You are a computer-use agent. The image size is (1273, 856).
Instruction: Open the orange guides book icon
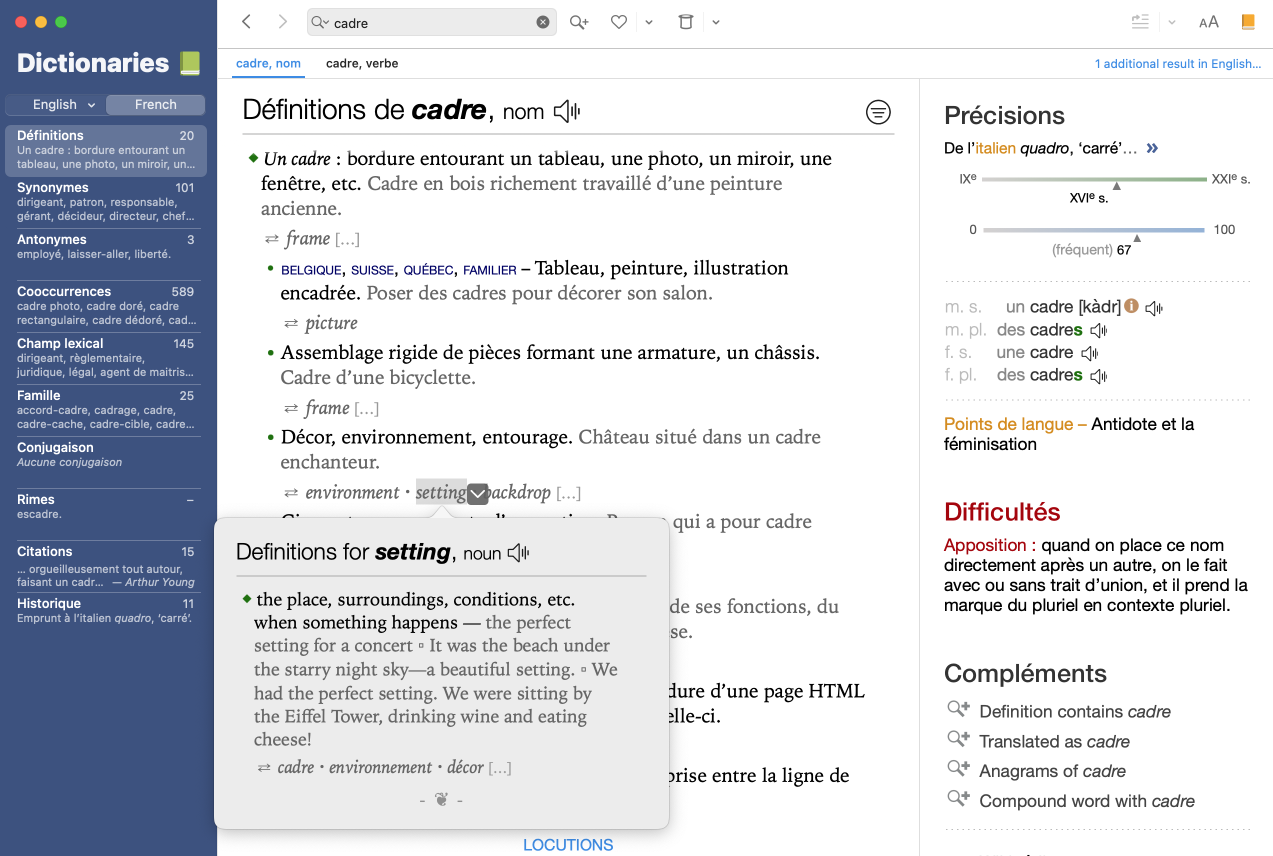coord(1247,22)
